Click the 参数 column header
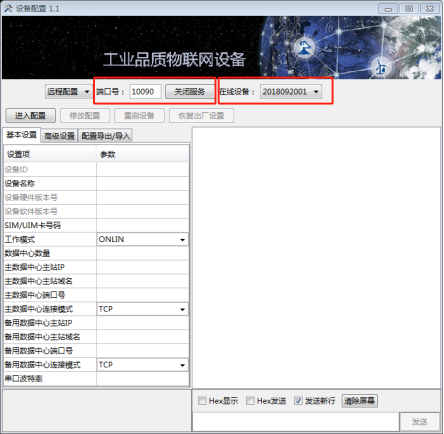 coord(143,154)
